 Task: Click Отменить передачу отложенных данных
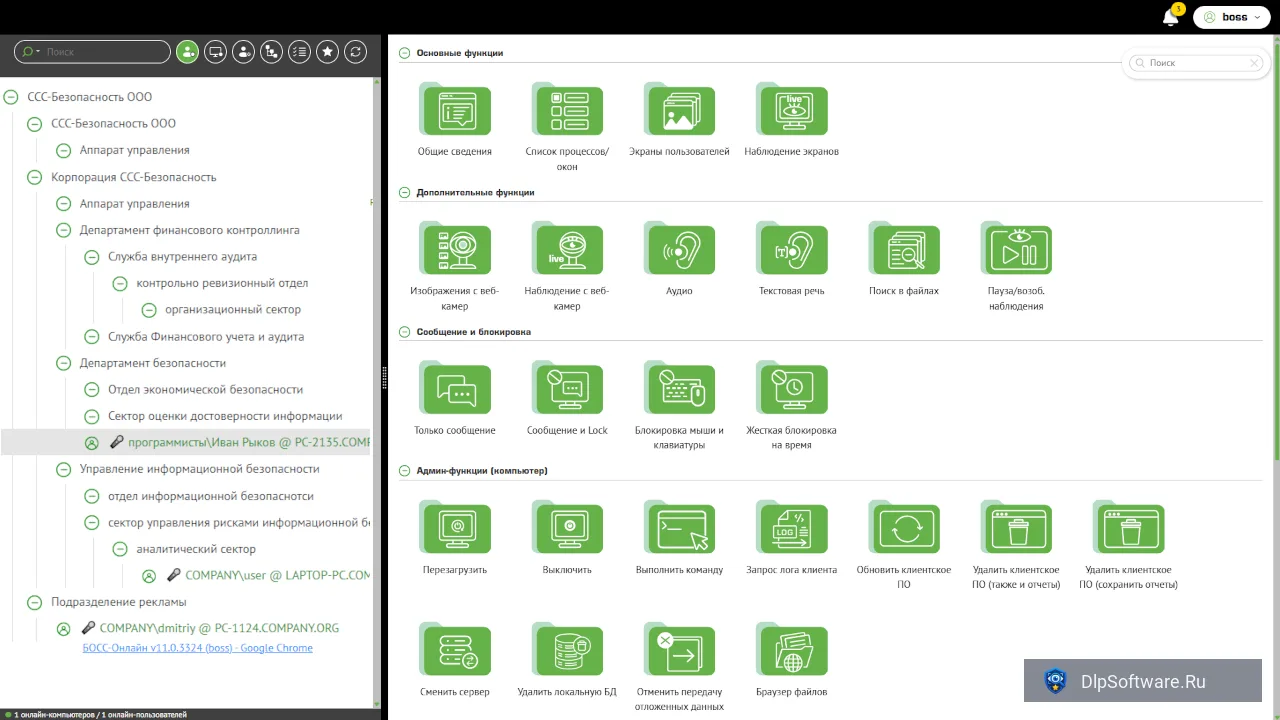(x=679, y=649)
